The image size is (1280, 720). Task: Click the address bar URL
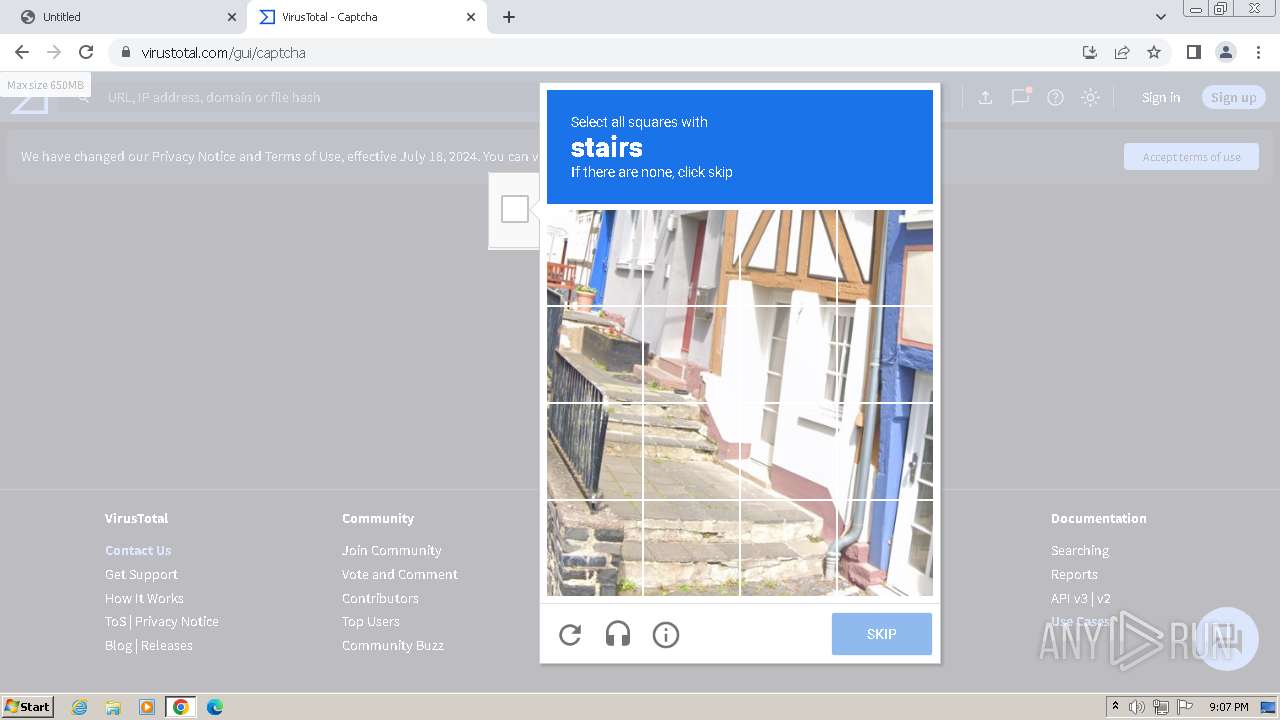coord(223,53)
